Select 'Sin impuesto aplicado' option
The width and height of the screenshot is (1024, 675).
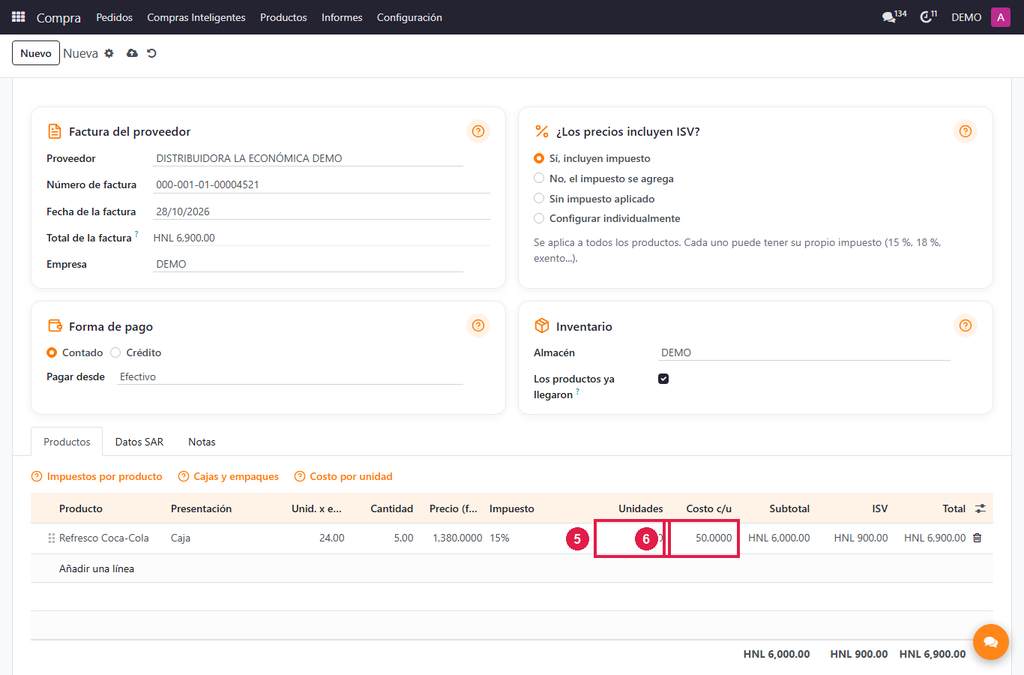click(x=539, y=198)
